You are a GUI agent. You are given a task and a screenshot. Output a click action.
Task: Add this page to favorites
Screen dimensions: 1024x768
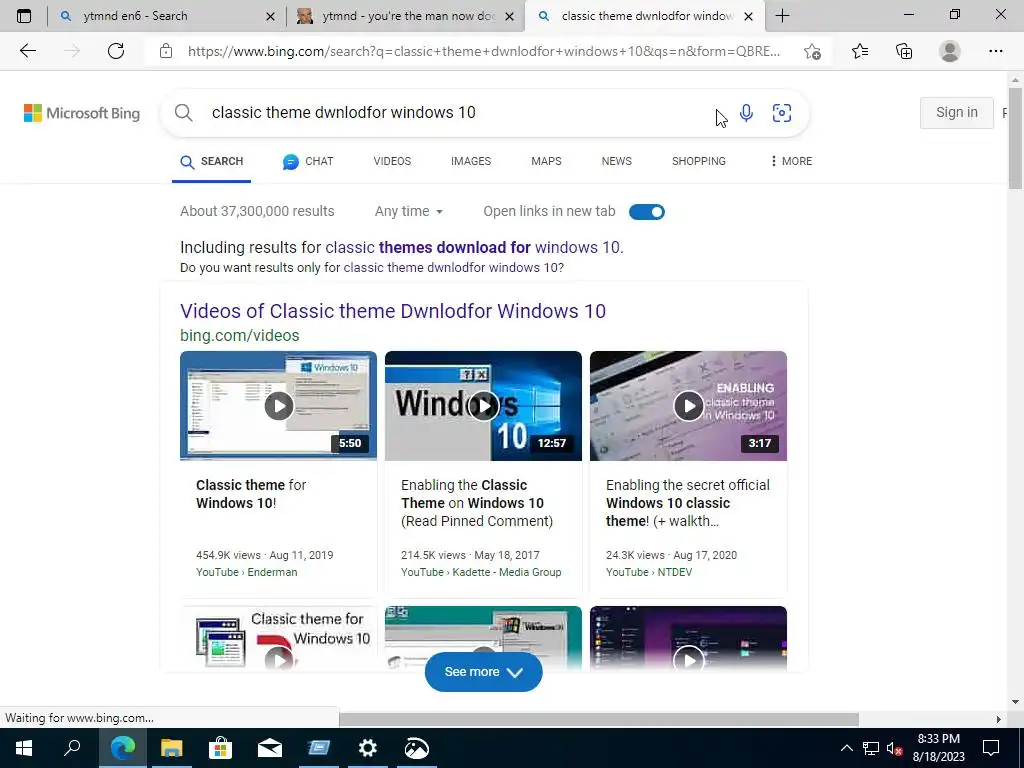click(812, 51)
